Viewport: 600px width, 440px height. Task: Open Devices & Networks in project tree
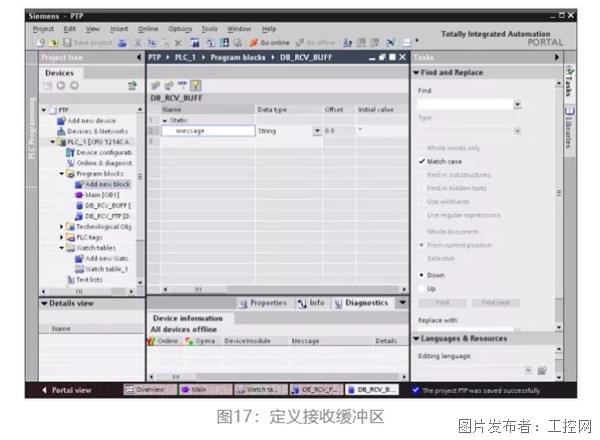pos(98,131)
